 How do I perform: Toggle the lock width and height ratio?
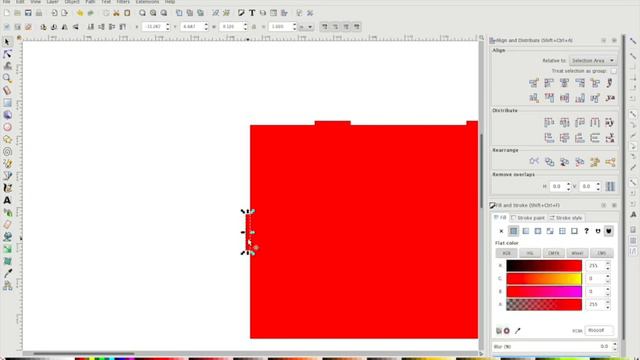pyautogui.click(x=254, y=27)
